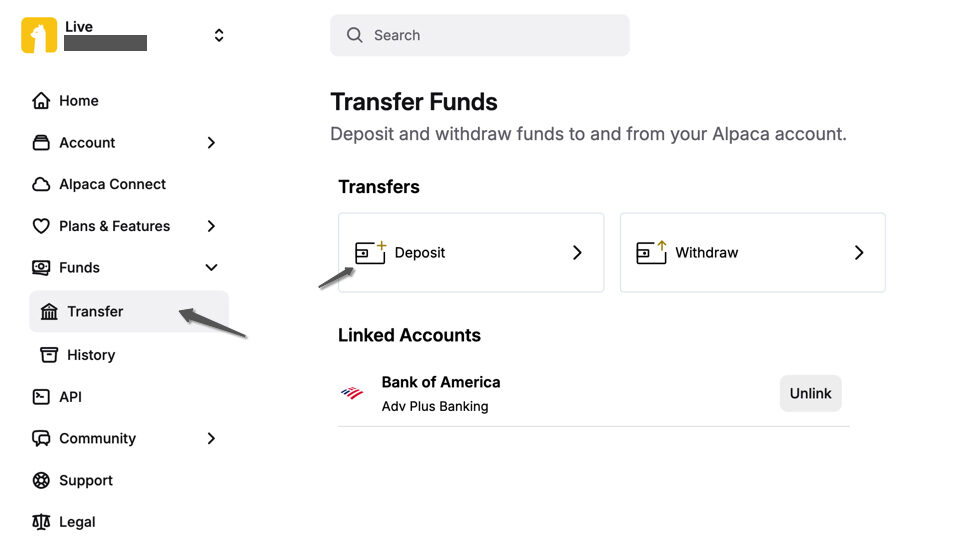Collapse the Funds section chevron
The image size is (970, 556).
(x=211, y=268)
